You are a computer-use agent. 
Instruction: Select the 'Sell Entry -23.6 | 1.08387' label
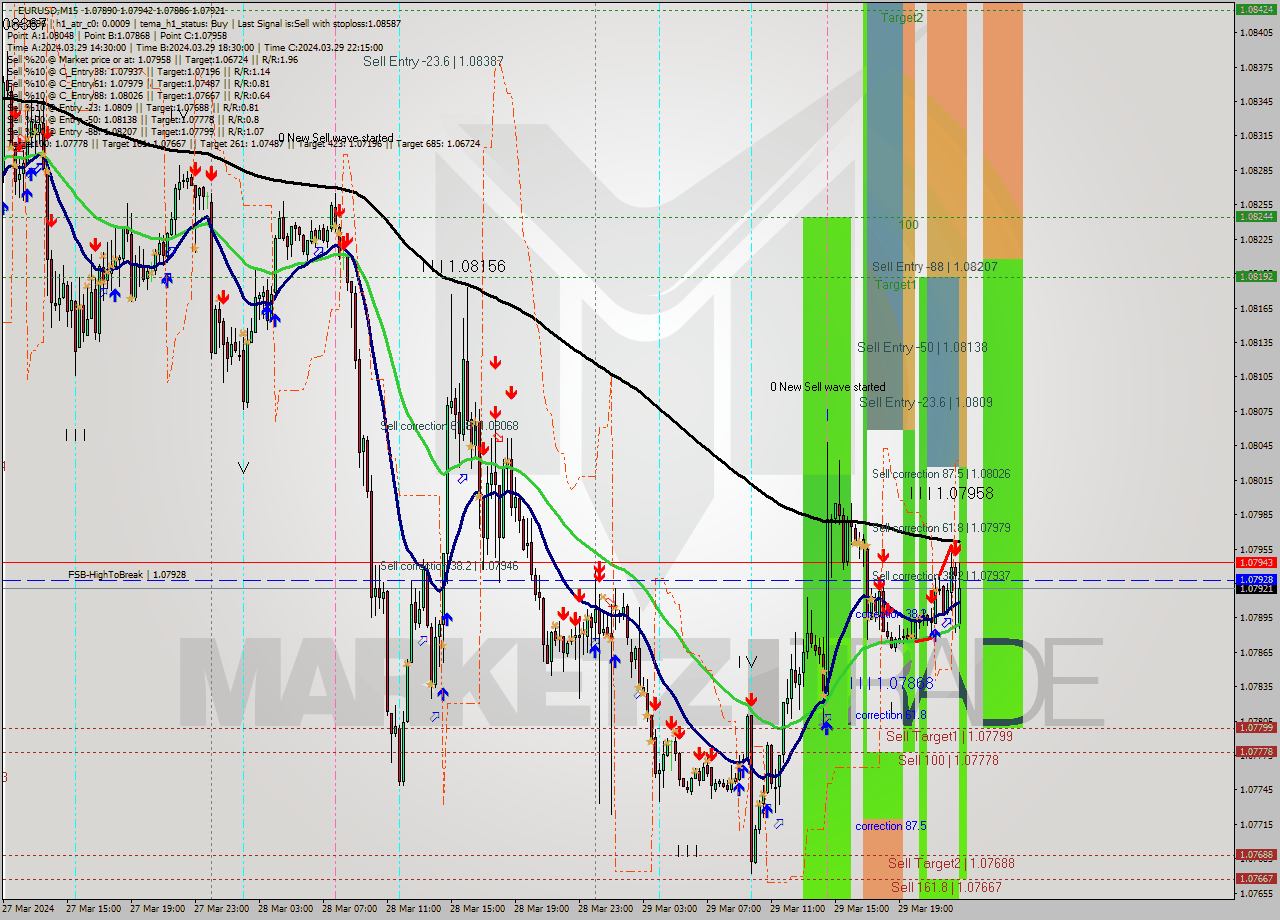(433, 61)
